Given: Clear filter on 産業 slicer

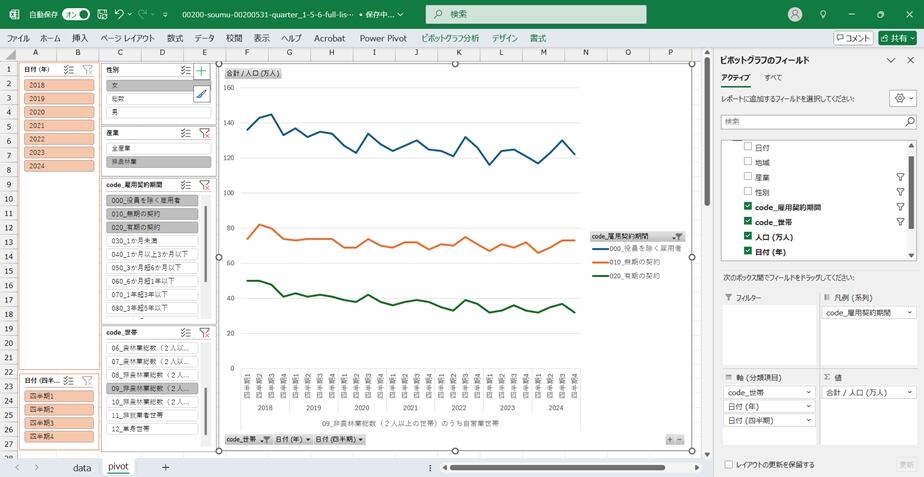Looking at the screenshot, I should [x=204, y=132].
